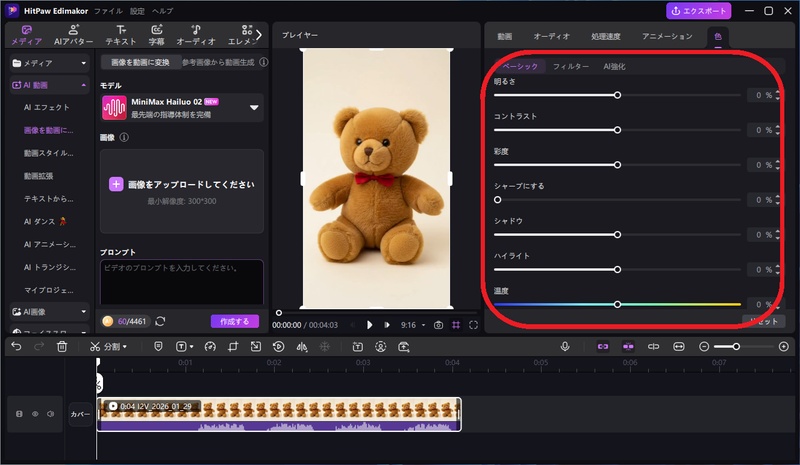Start voice recording with microphone icon
Screen dimensions: 800x465
click(x=565, y=347)
